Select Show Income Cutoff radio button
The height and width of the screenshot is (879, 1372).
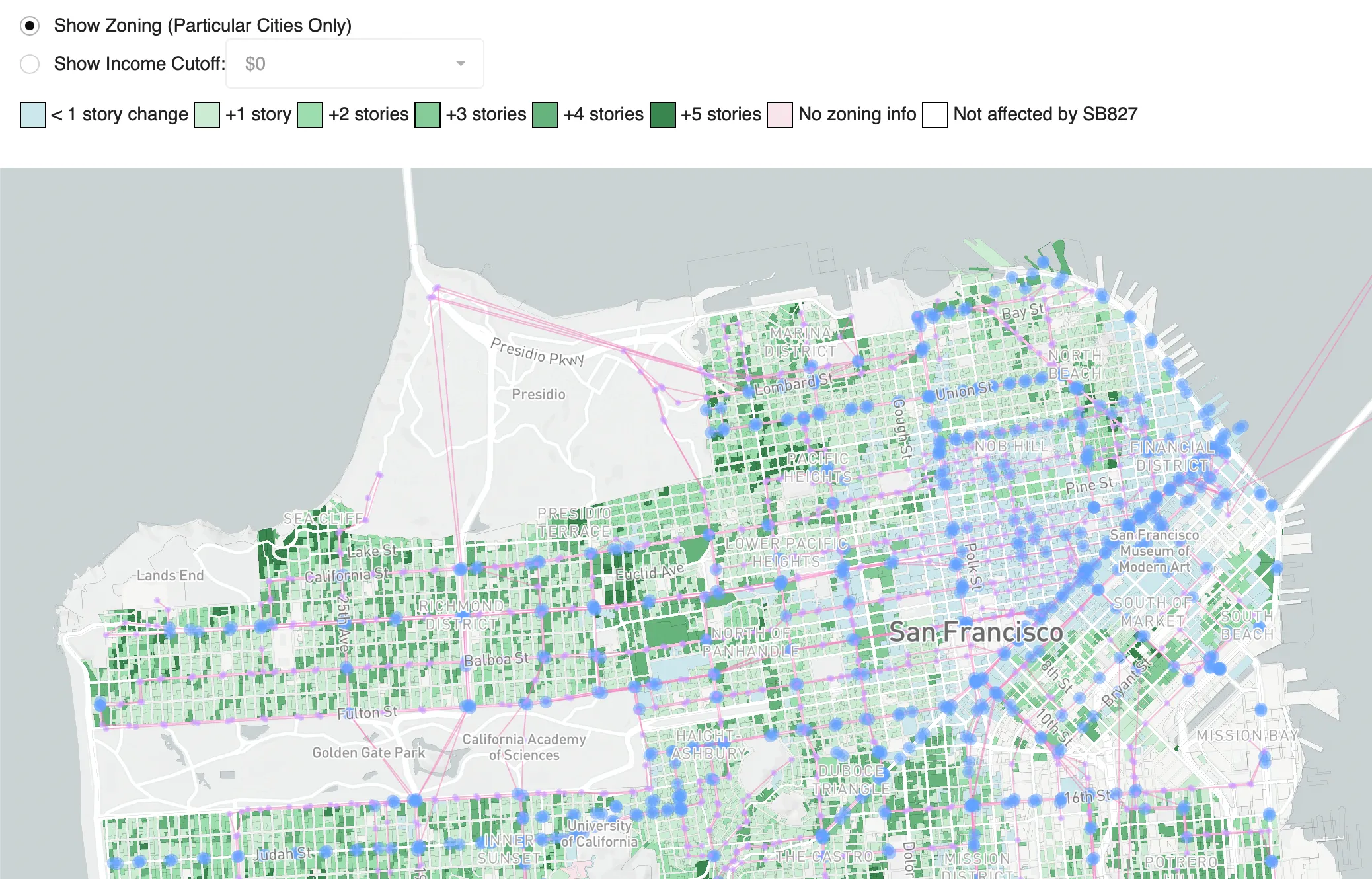pos(30,64)
